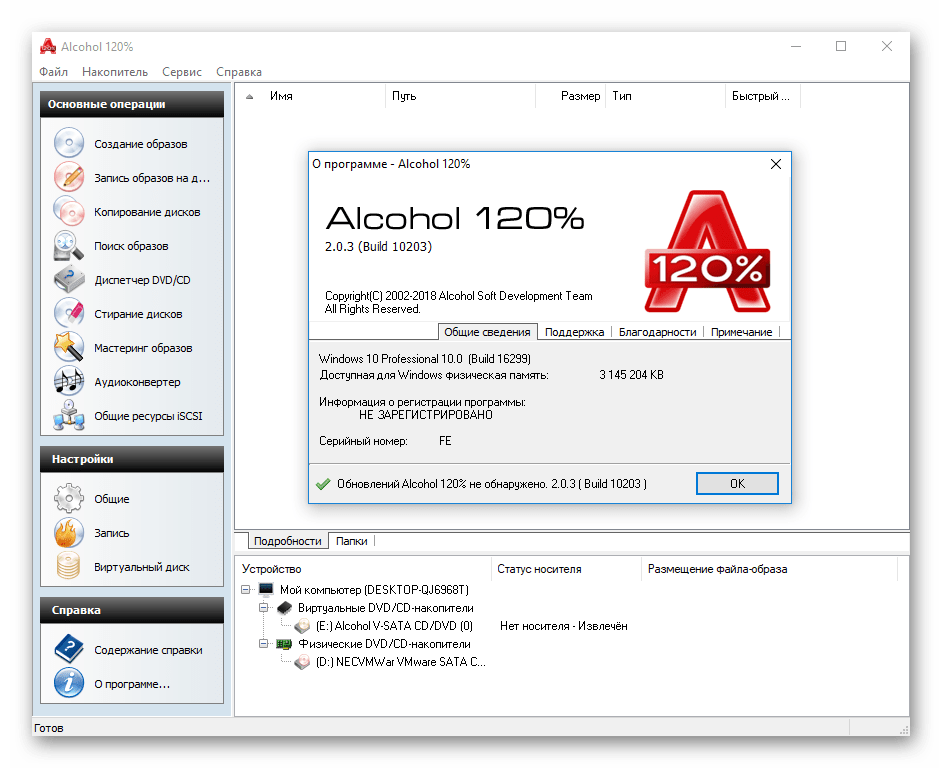Image resolution: width=942 pixels, height=768 pixels.
Task: Click the Готов status bar text
Action: (x=49, y=728)
